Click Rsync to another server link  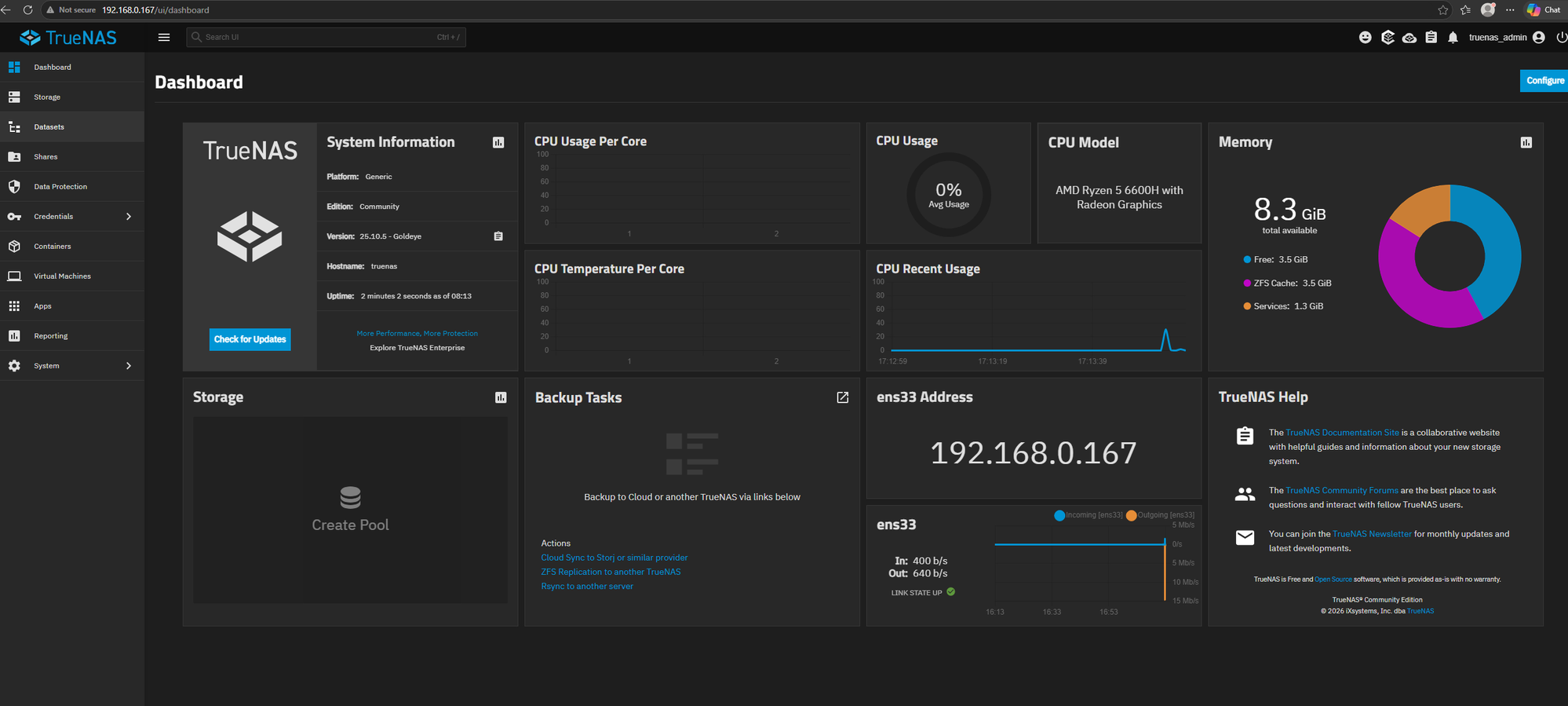[587, 586]
